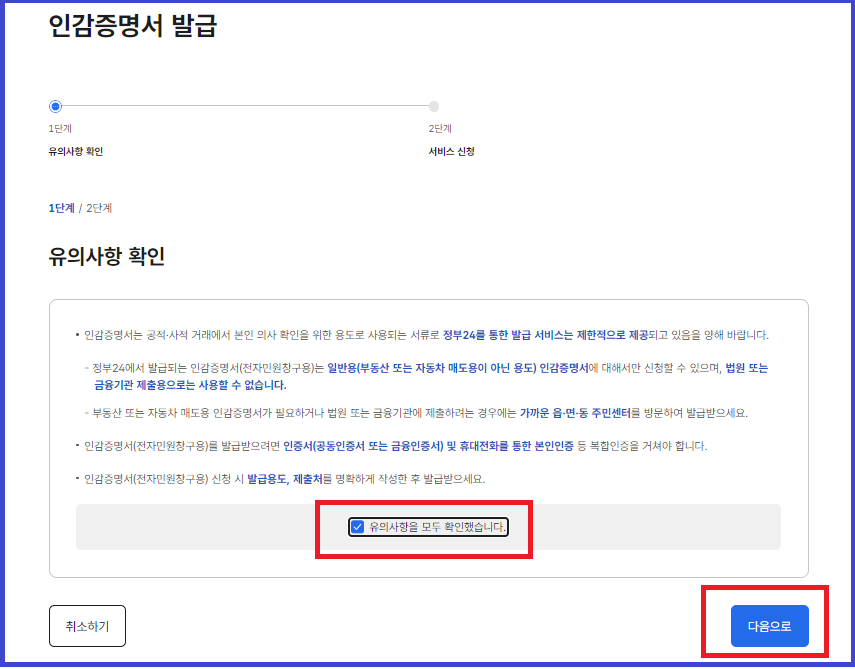This screenshot has height=669, width=855.
Task: Click the highlighted '가까운 읍·면·동 주민센터' text
Action: [575, 413]
